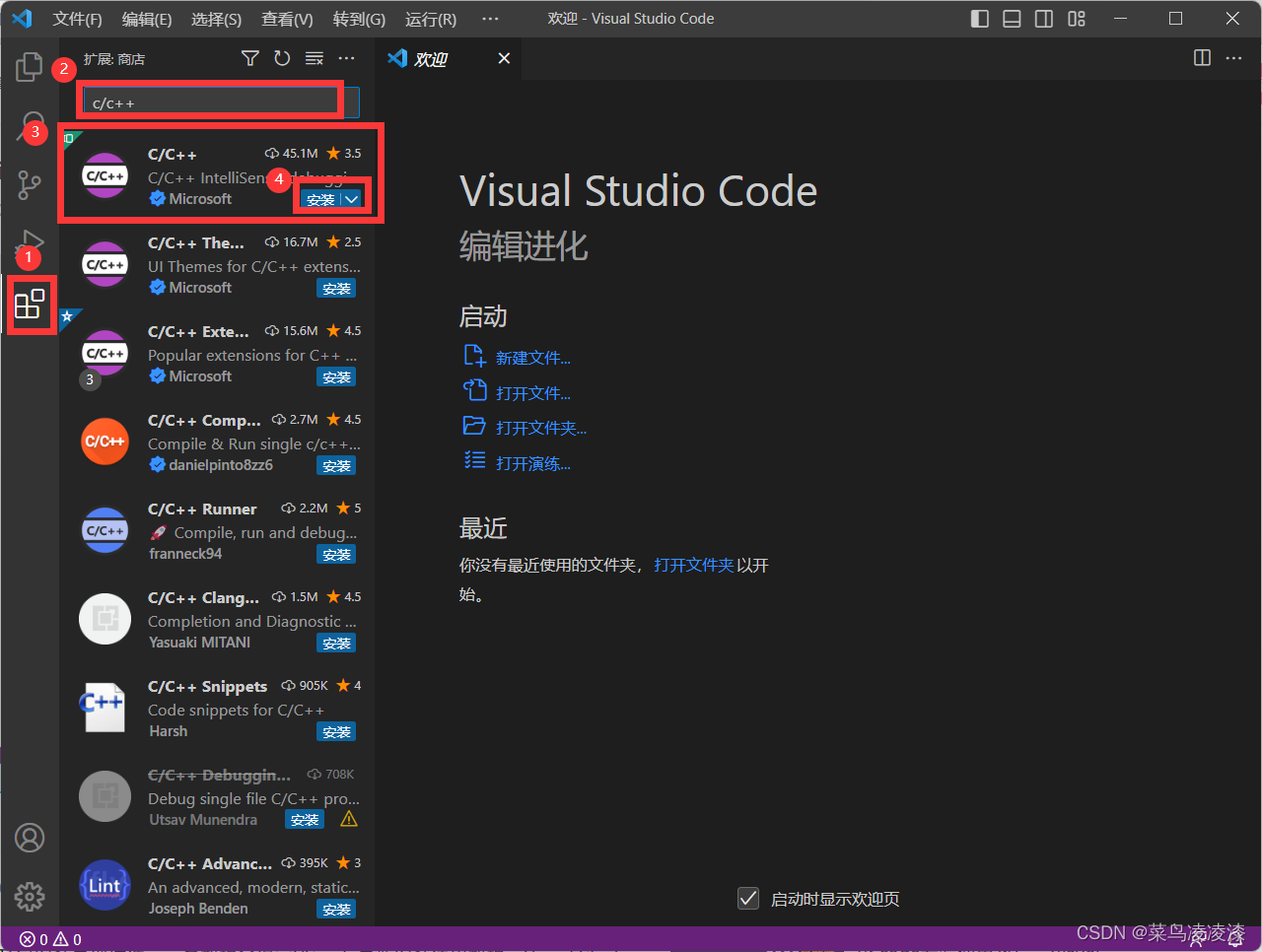Image resolution: width=1262 pixels, height=952 pixels.
Task: Filter extensions using the funnel icon
Action: (250, 59)
